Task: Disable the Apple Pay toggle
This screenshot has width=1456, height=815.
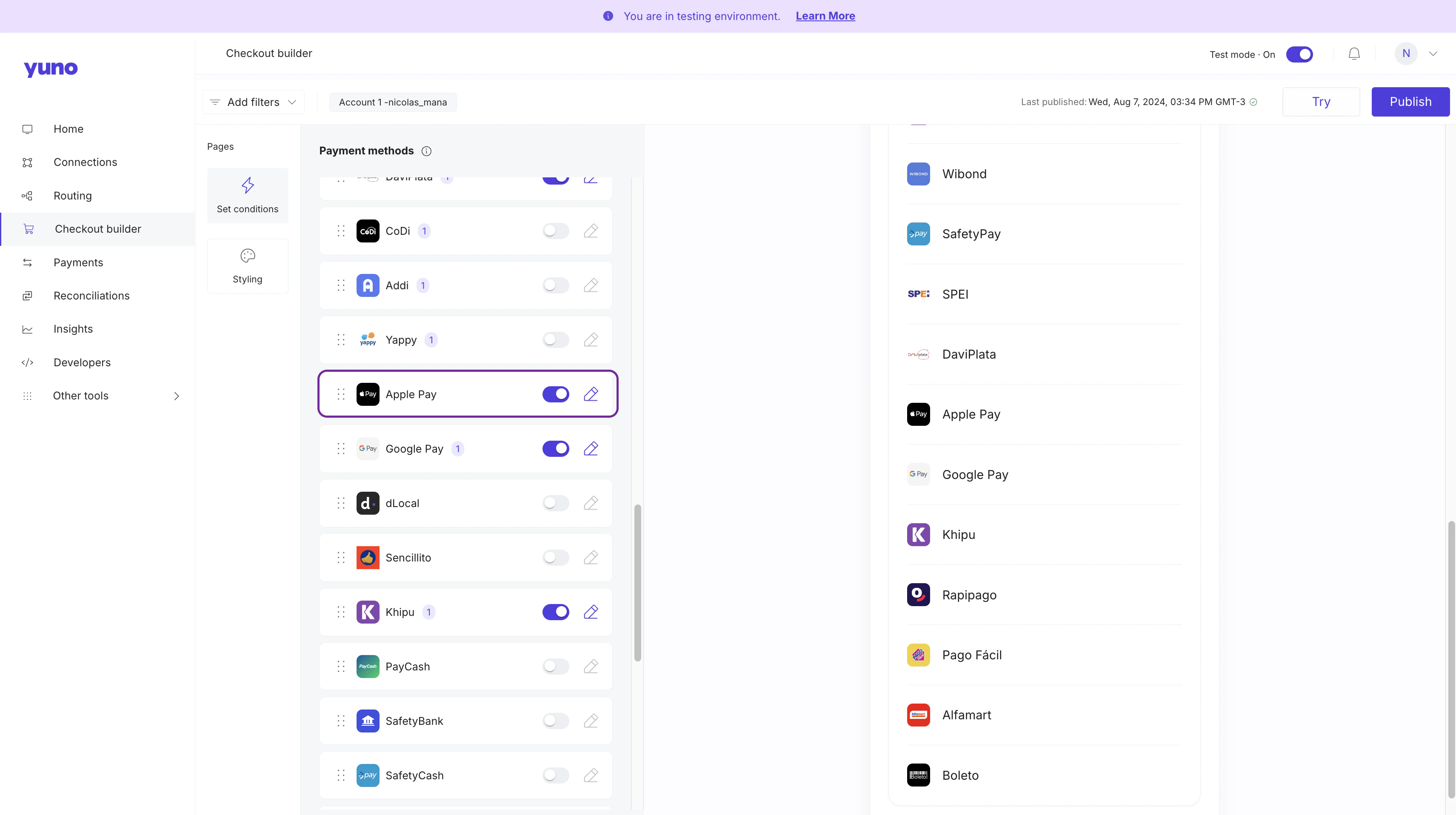Action: coord(556,394)
